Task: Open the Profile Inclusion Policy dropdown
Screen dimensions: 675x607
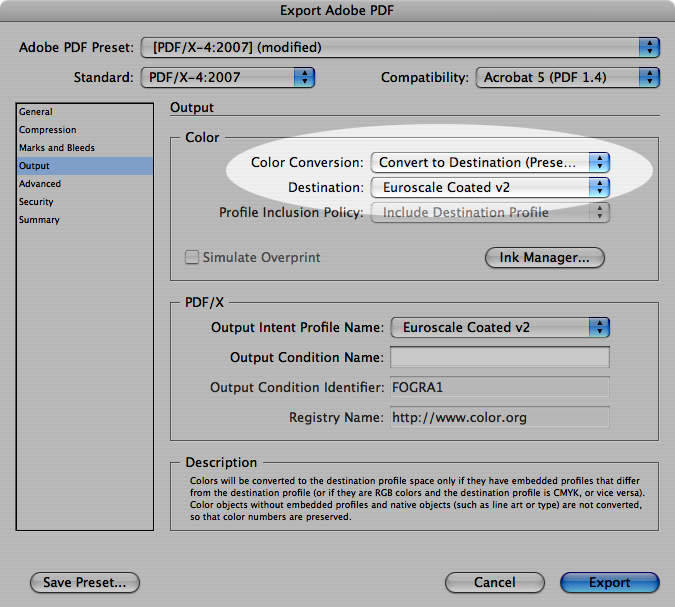Action: click(x=490, y=213)
